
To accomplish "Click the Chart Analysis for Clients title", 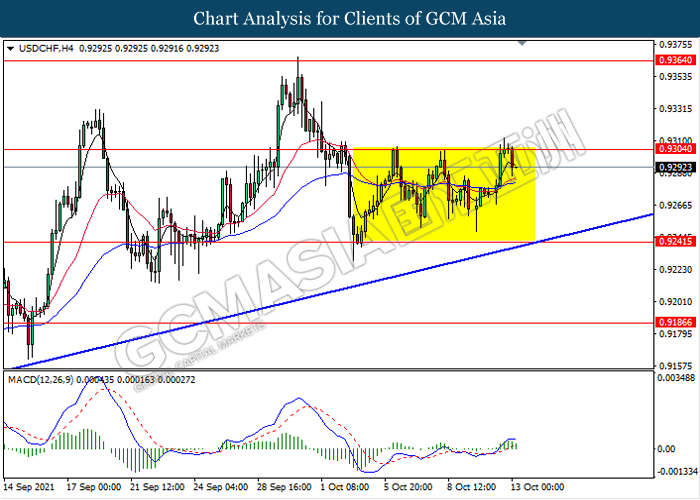I will point(350,18).
